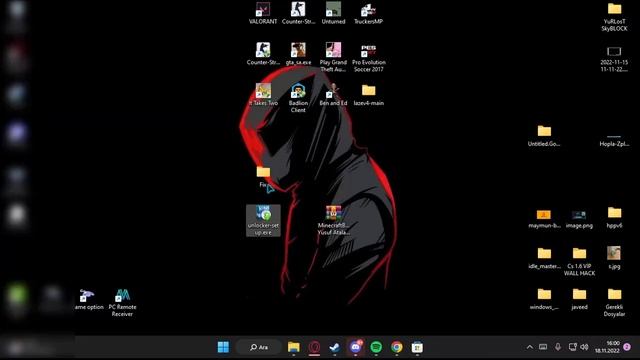640x360 pixels.
Task: Select the idle_master... folder
Action: point(544,258)
